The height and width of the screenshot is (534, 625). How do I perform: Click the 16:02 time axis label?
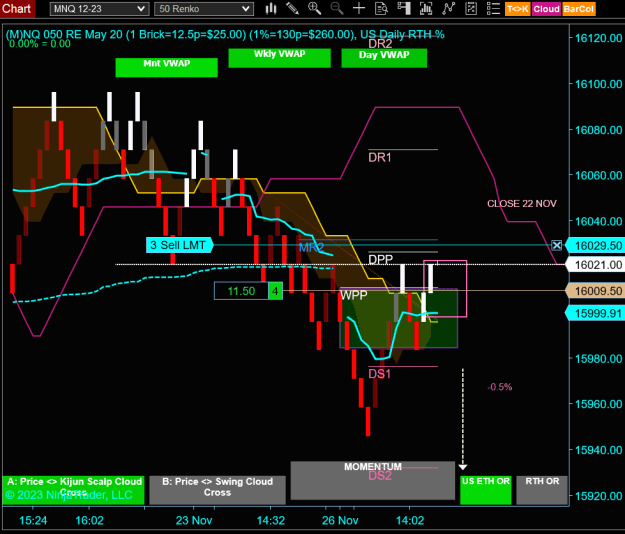pos(89,520)
